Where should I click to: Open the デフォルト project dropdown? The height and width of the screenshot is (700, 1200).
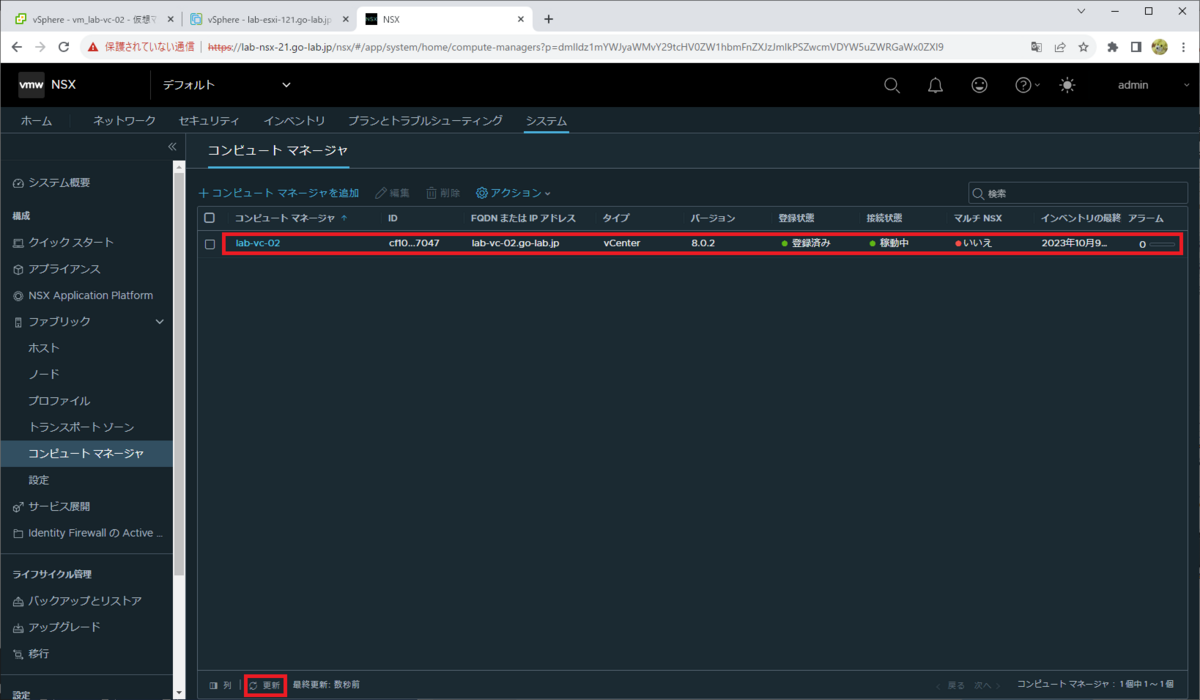point(227,85)
